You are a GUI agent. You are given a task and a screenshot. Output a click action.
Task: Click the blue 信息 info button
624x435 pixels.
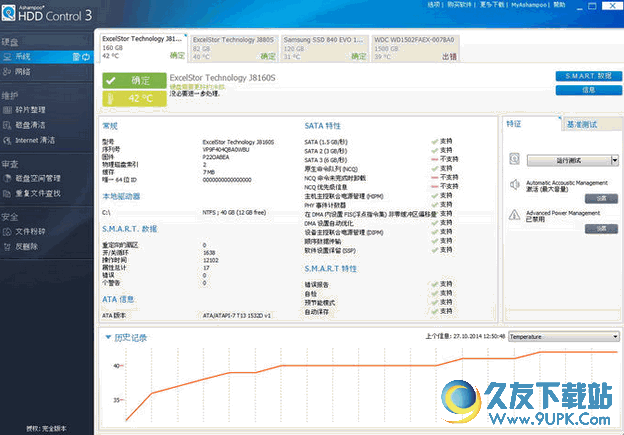[589, 90]
